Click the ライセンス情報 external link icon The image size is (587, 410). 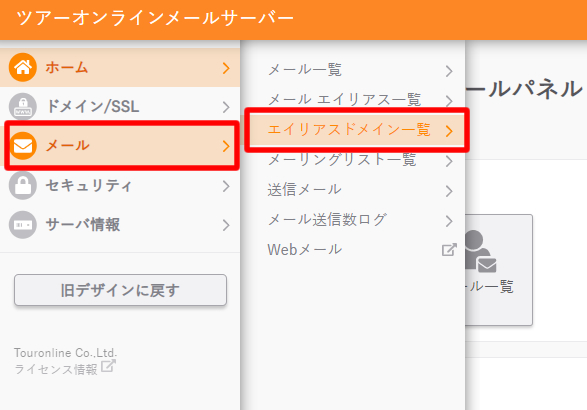pos(108,366)
